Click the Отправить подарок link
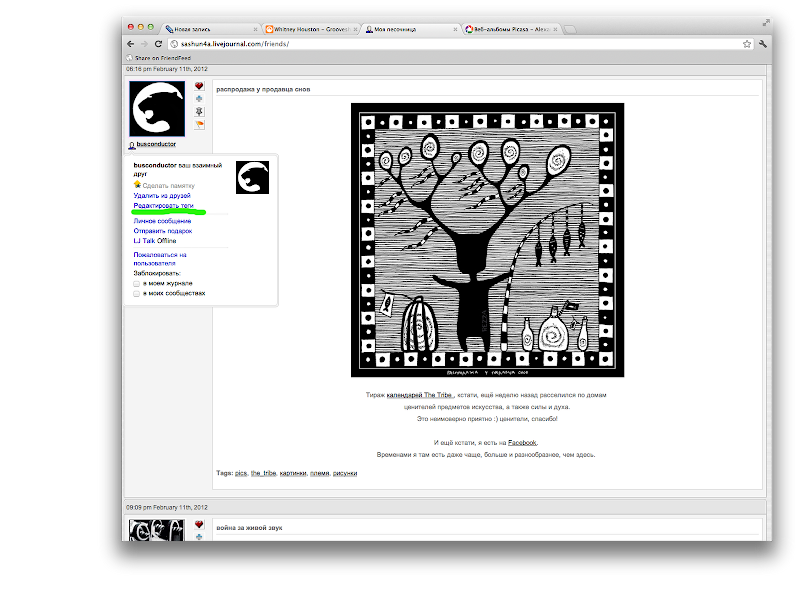 pyautogui.click(x=163, y=231)
